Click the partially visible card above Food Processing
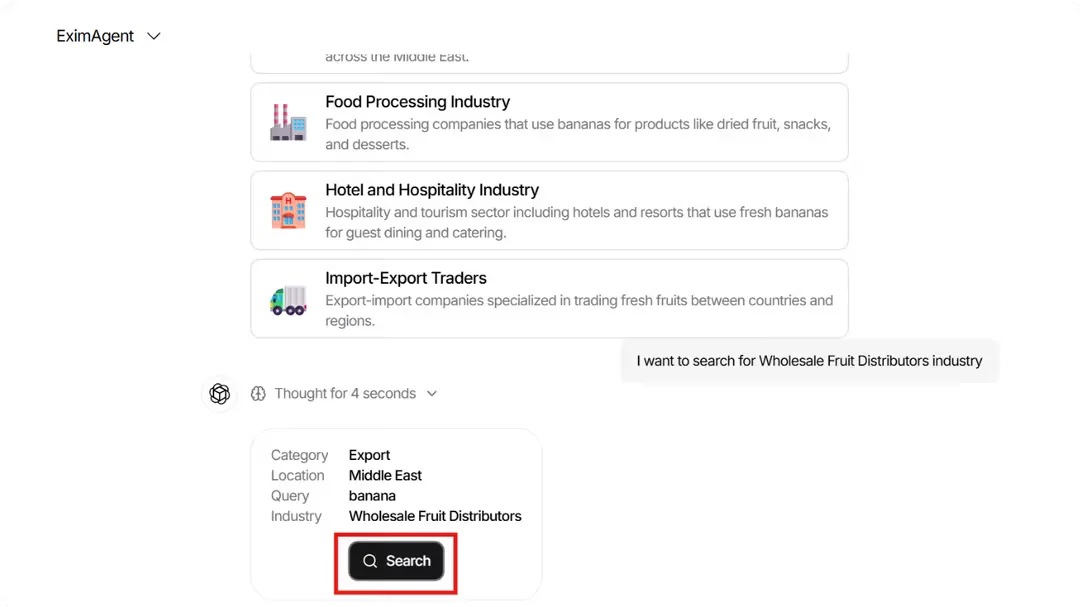The width and height of the screenshot is (1080, 607). (x=549, y=56)
